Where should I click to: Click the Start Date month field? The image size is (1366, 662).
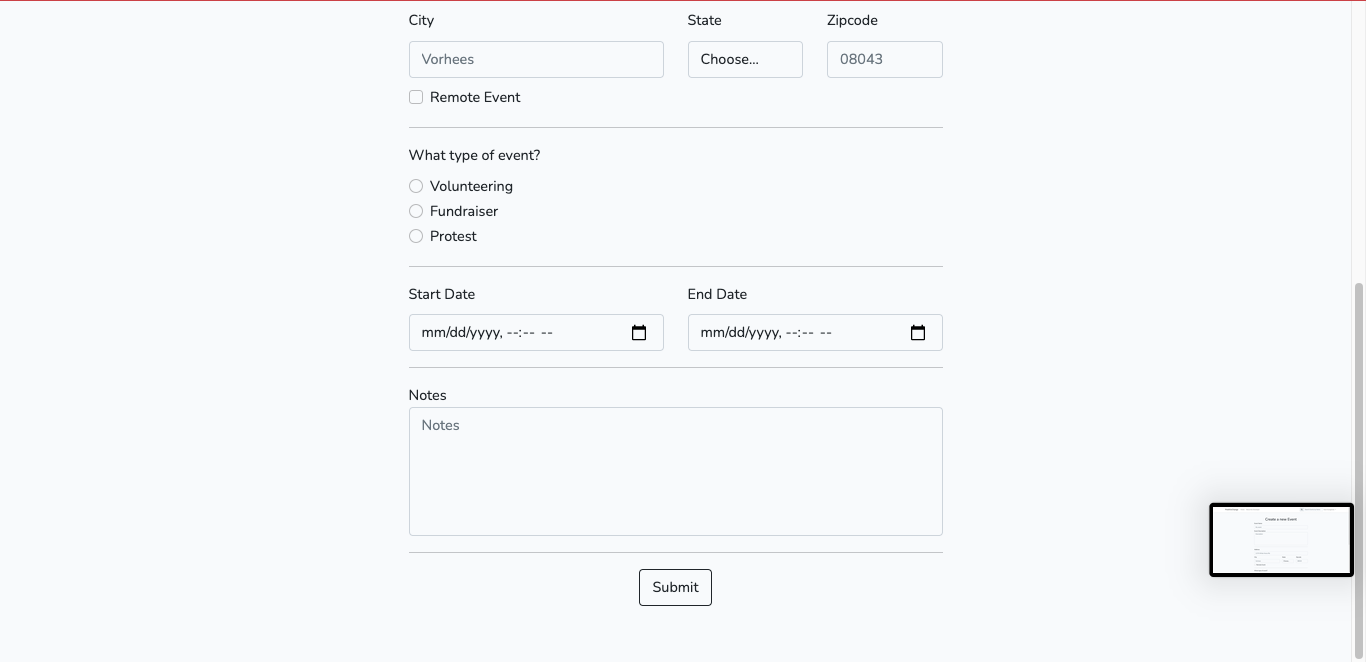click(433, 333)
